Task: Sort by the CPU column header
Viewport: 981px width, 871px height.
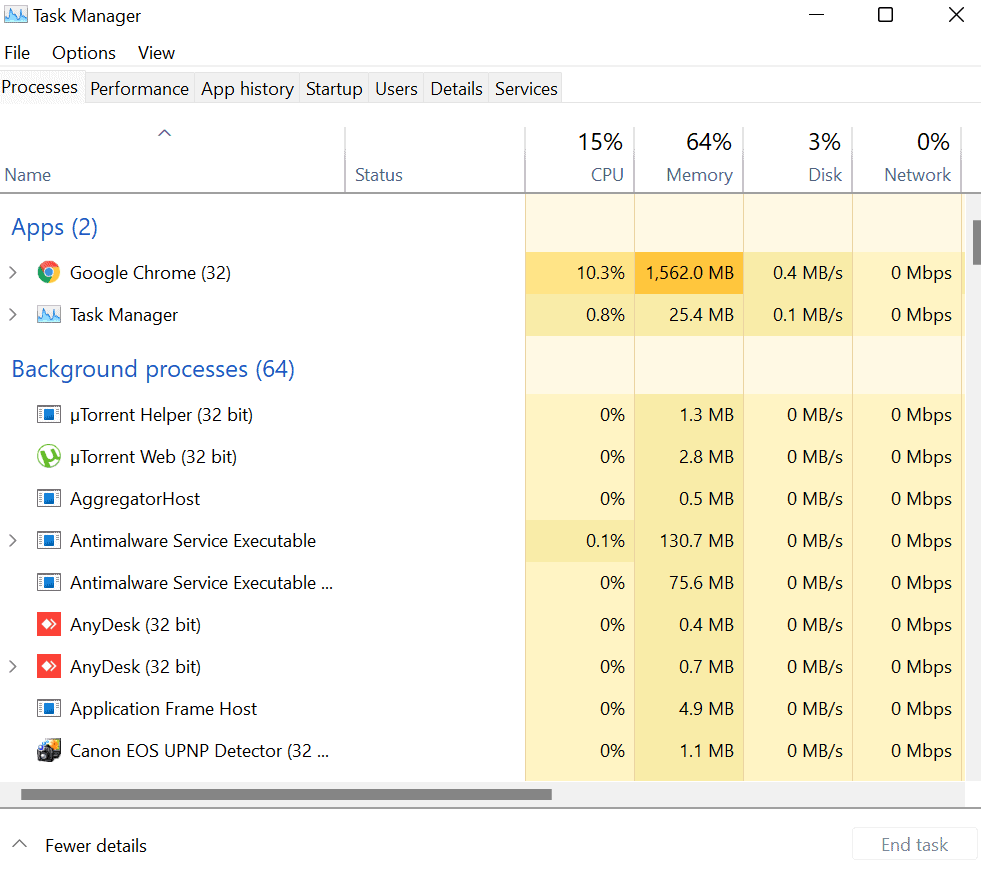Action: (x=580, y=160)
